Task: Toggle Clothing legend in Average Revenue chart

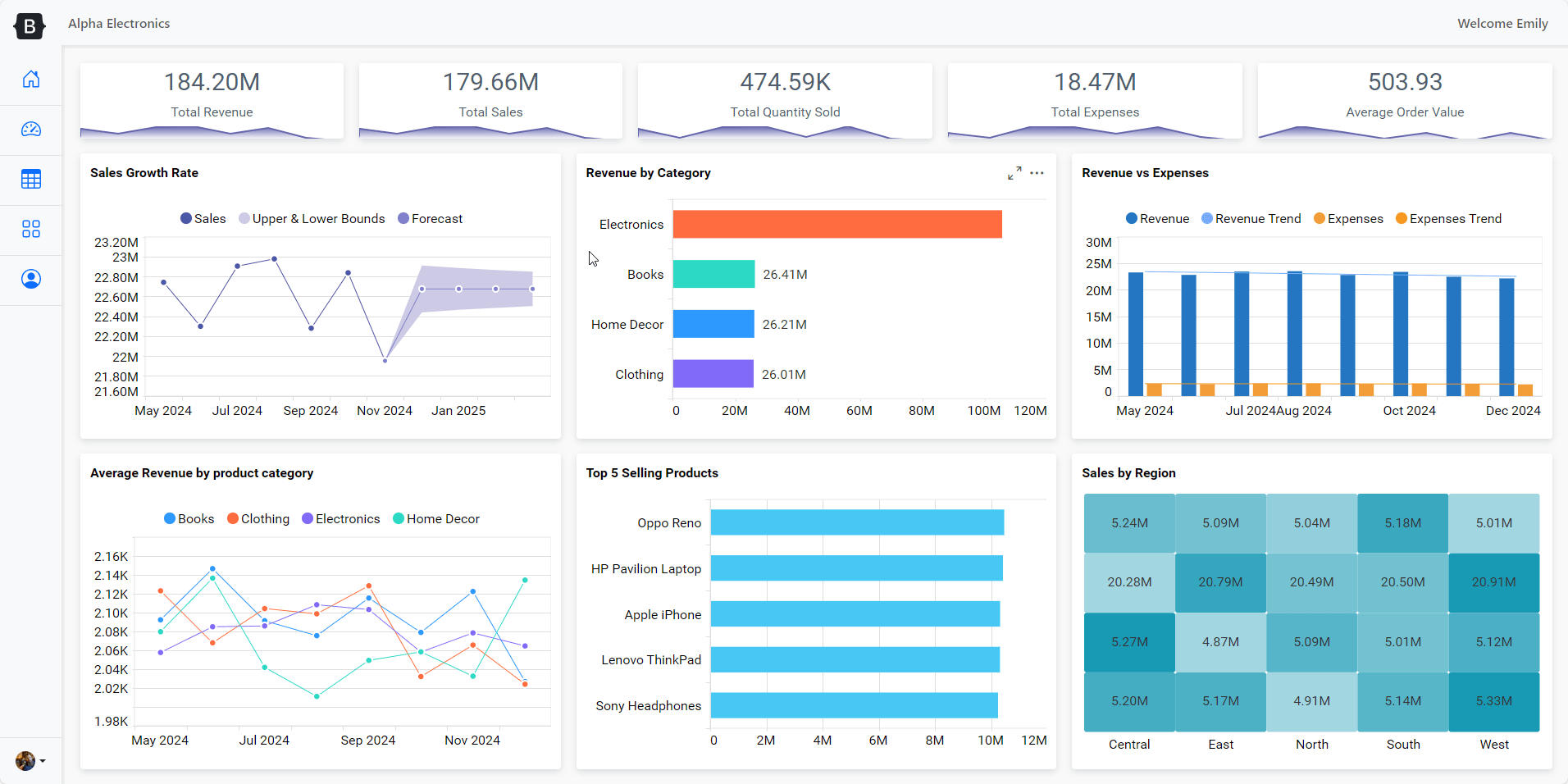Action: coord(258,519)
